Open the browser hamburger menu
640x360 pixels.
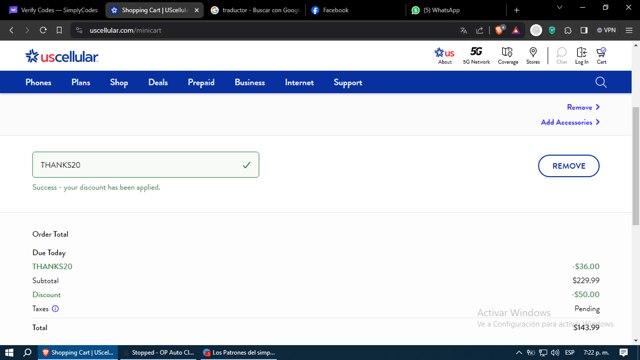(x=629, y=30)
